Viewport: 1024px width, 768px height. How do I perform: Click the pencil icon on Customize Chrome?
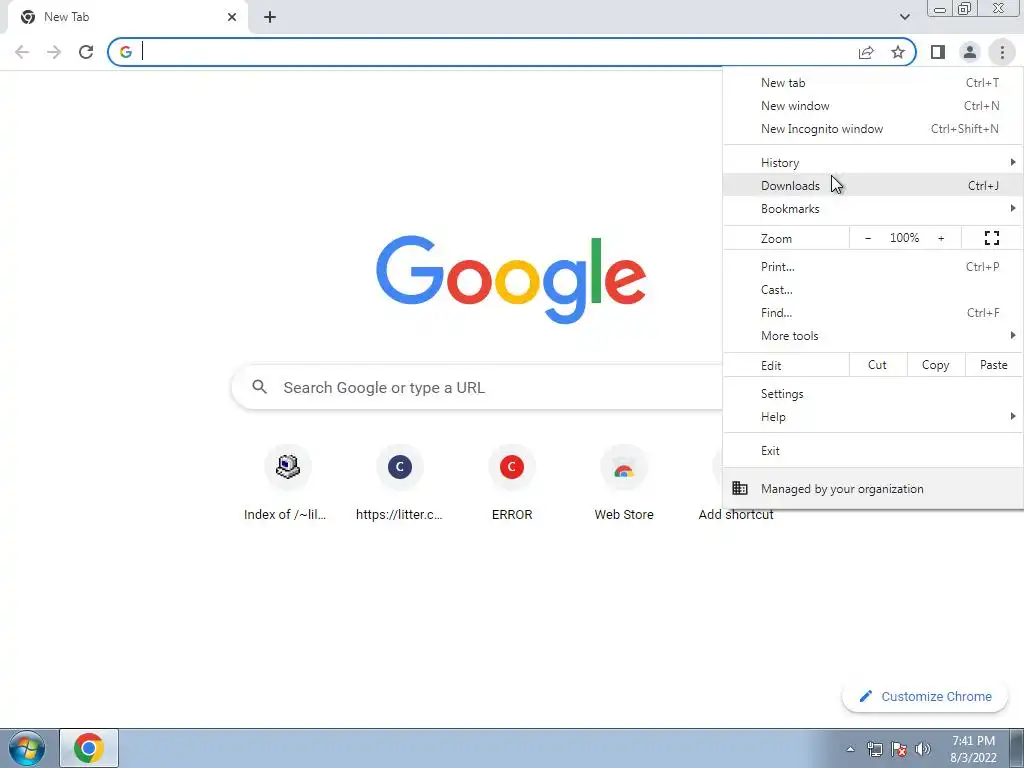[866, 696]
